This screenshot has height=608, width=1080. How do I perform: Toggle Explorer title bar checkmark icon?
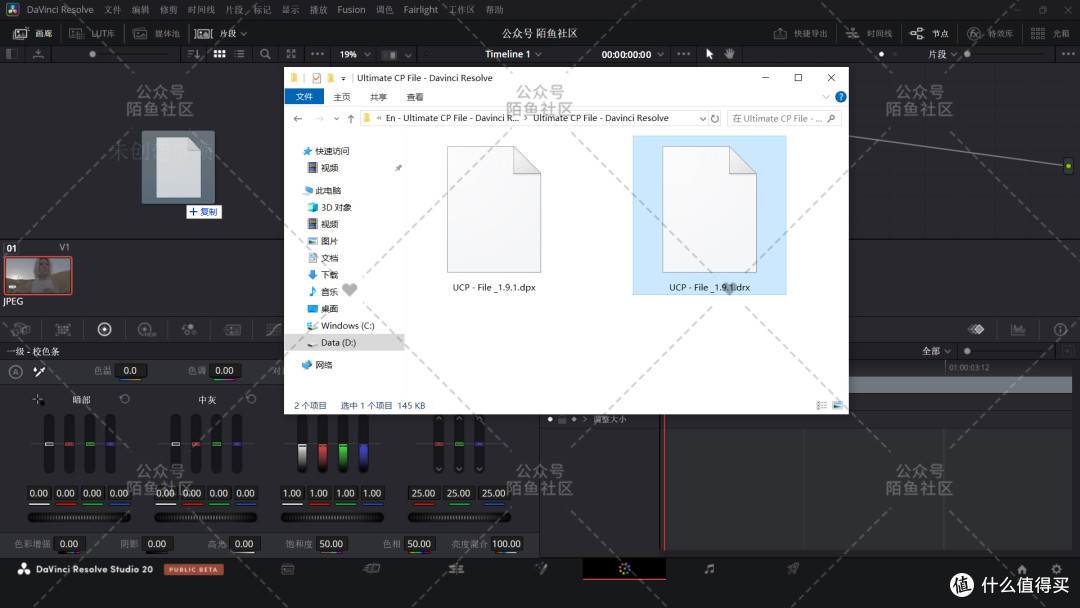pyautogui.click(x=316, y=78)
